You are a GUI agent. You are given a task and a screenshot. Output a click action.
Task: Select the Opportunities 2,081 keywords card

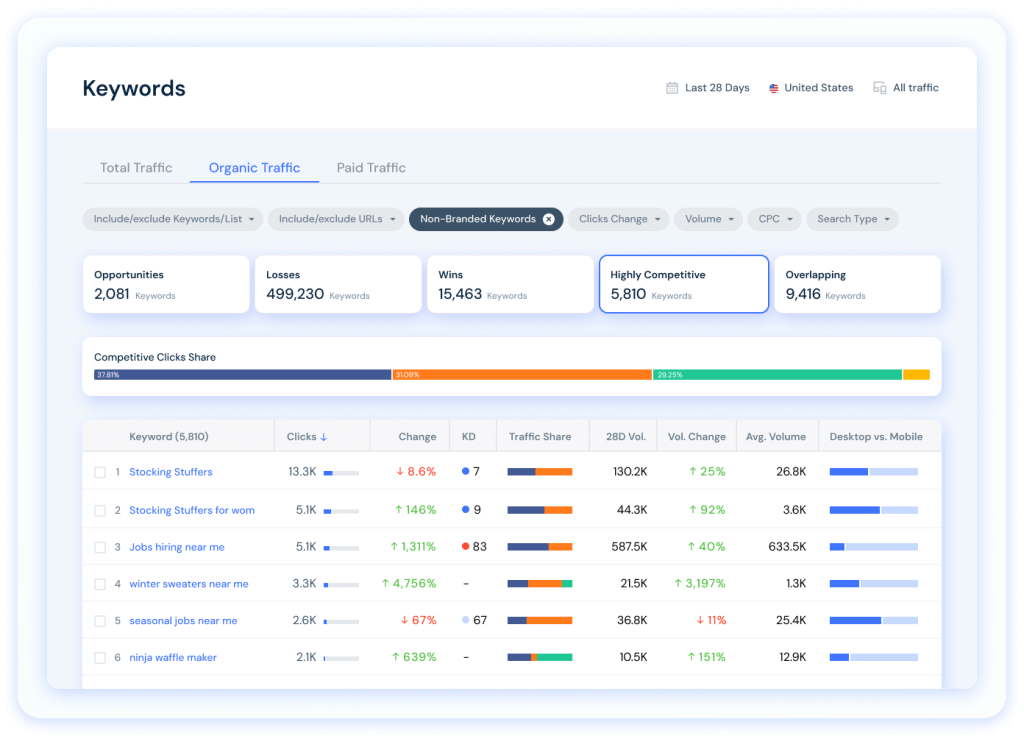click(166, 284)
